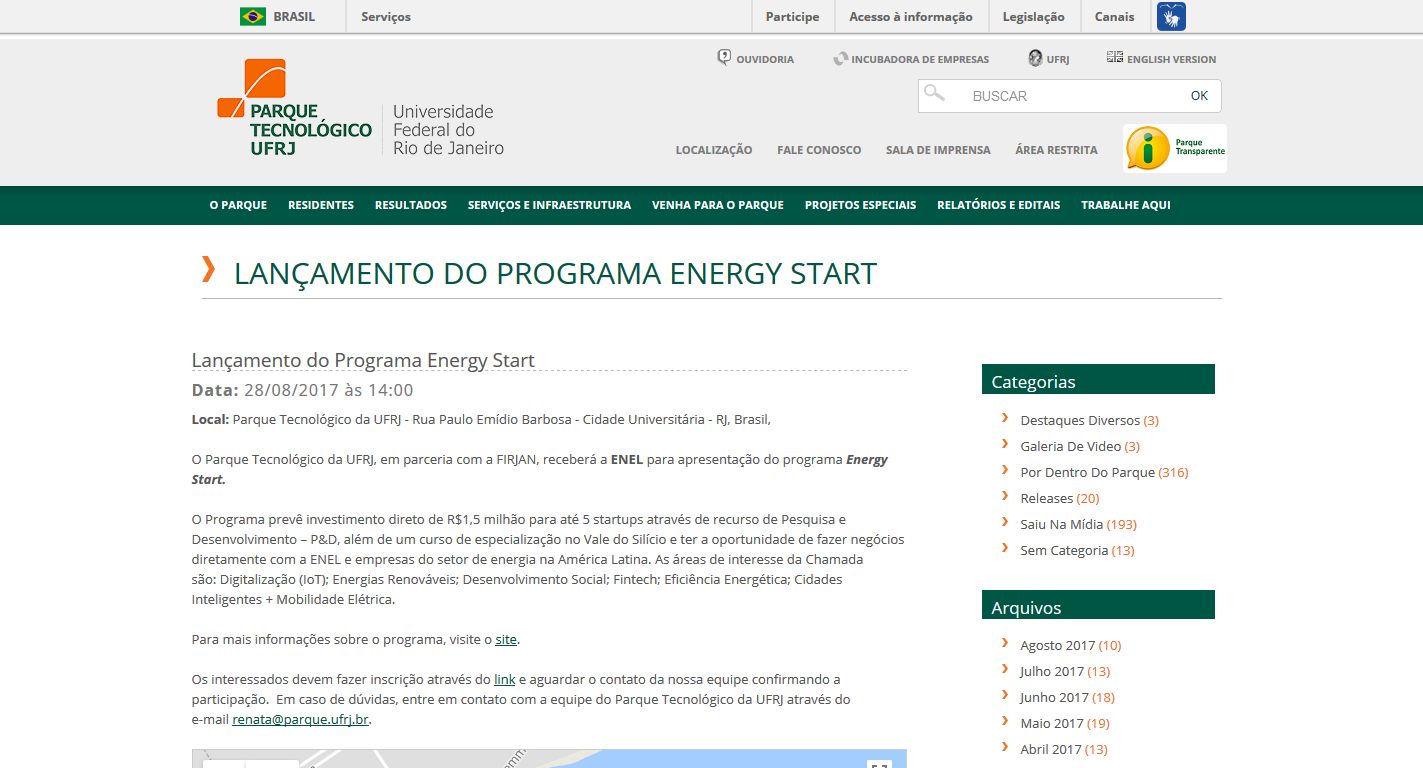Screen dimensions: 1423x768
Task: Open the Destaques Diversos category
Action: tap(1080, 420)
